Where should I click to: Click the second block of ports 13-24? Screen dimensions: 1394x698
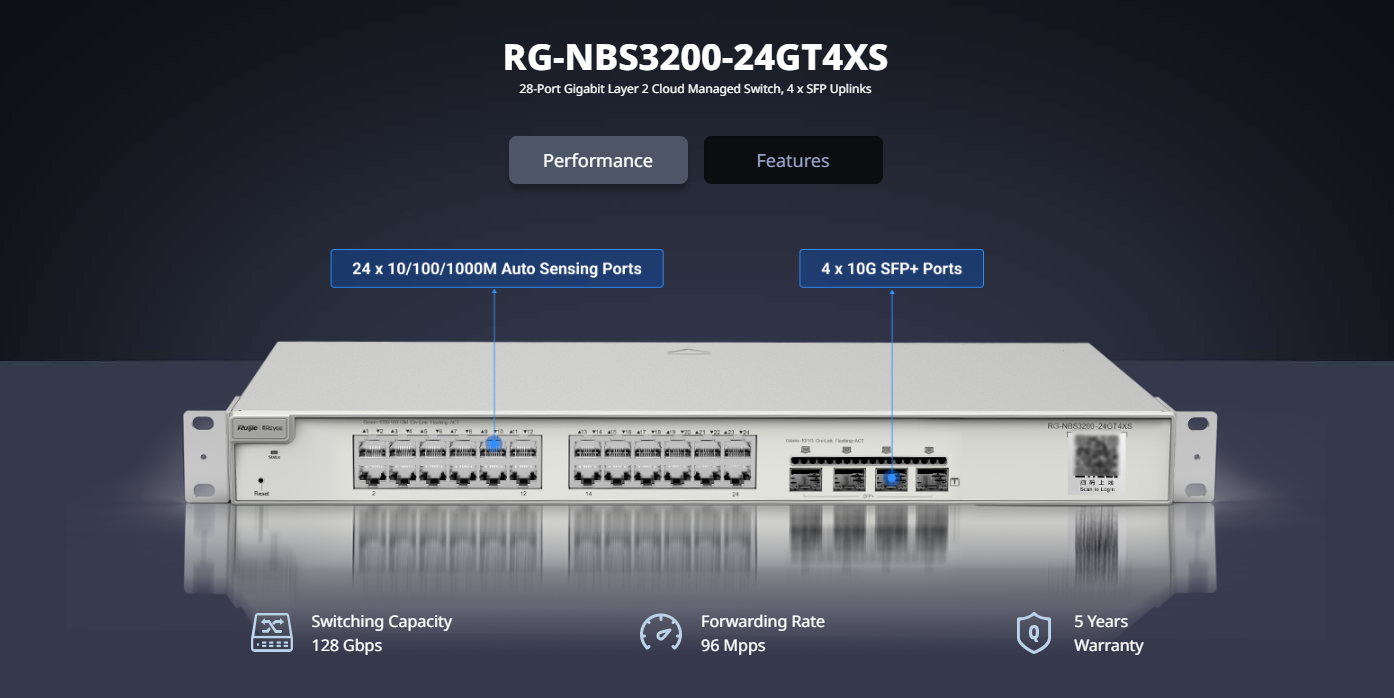point(661,461)
